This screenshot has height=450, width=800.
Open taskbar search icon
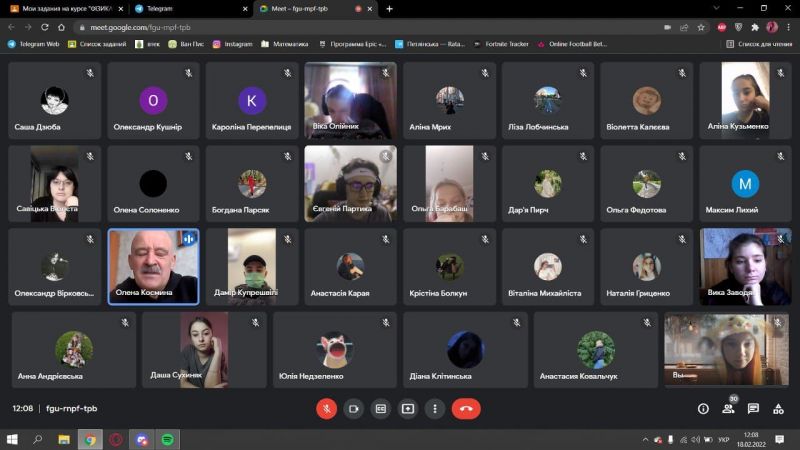coord(37,439)
